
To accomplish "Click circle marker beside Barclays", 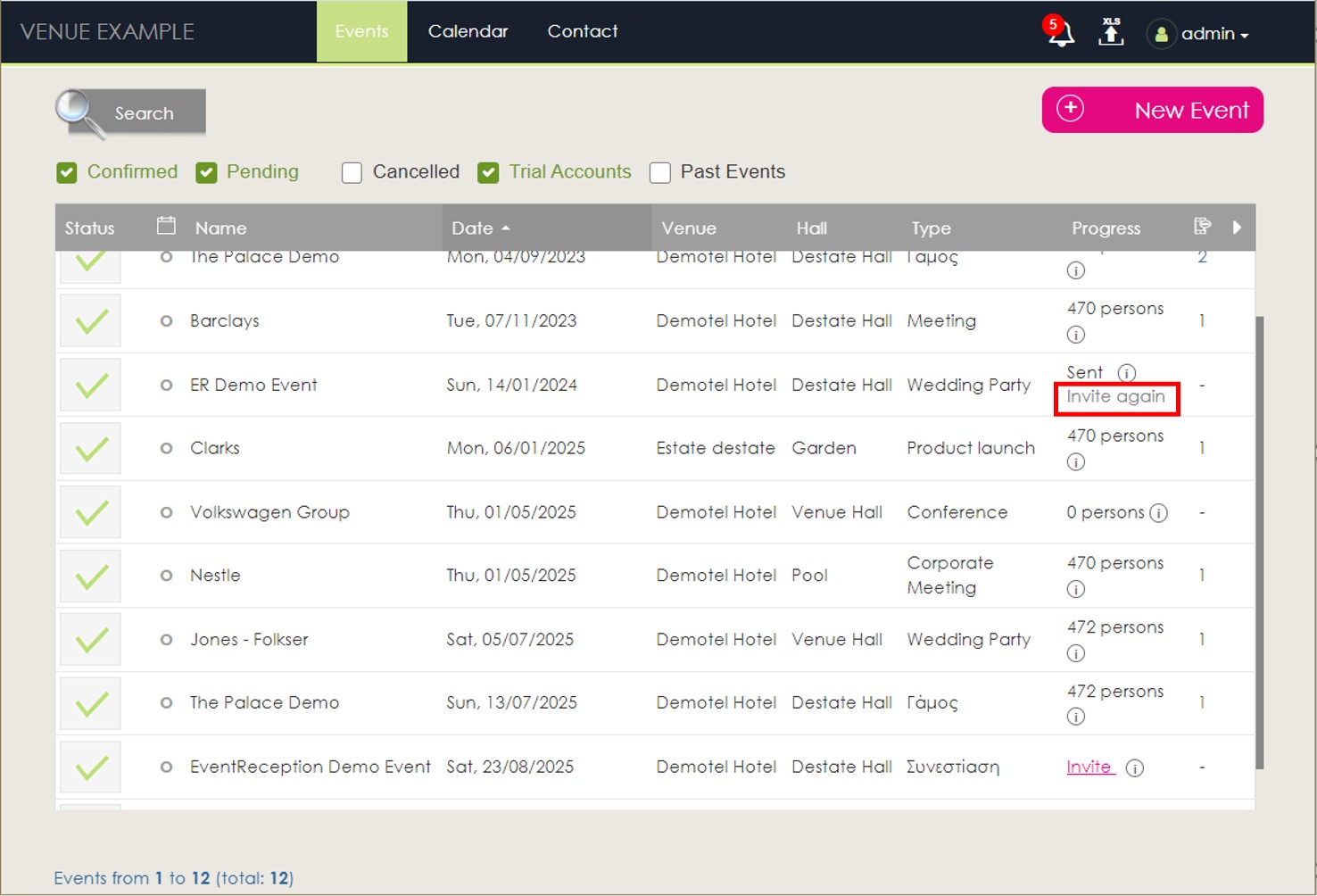I will (166, 321).
